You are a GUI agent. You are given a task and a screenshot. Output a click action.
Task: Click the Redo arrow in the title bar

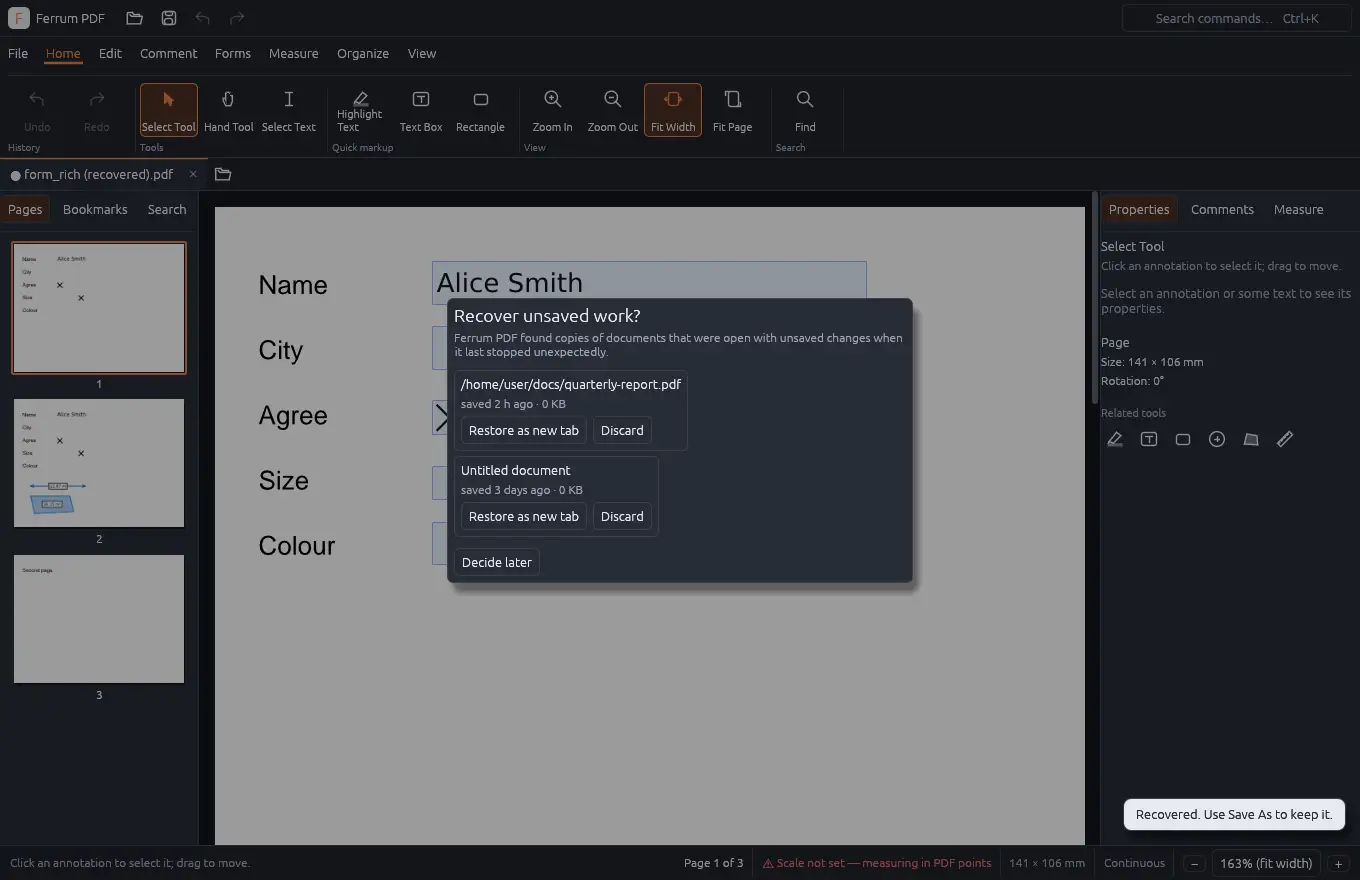237,18
